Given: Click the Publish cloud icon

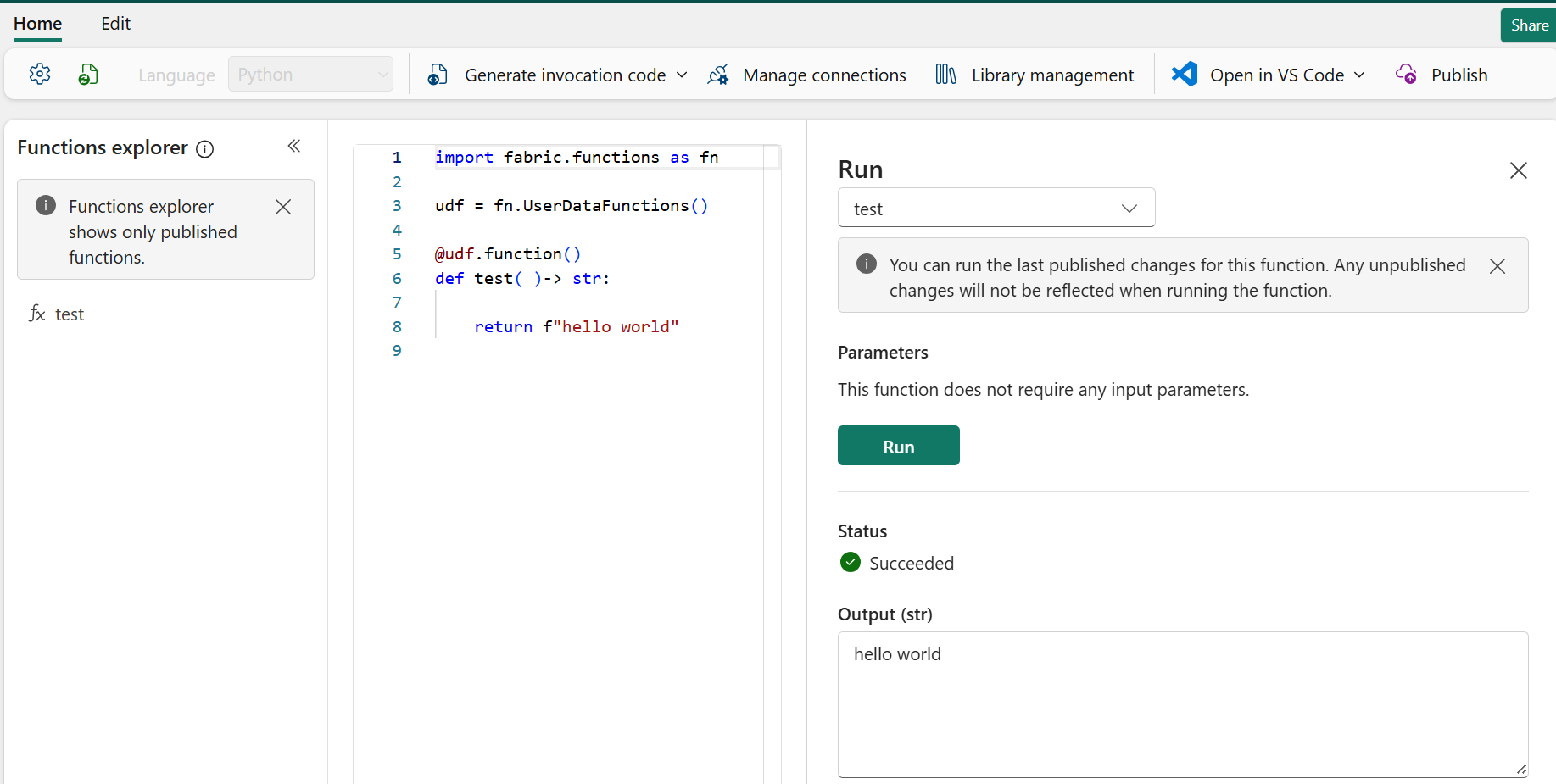Looking at the screenshot, I should point(1406,75).
